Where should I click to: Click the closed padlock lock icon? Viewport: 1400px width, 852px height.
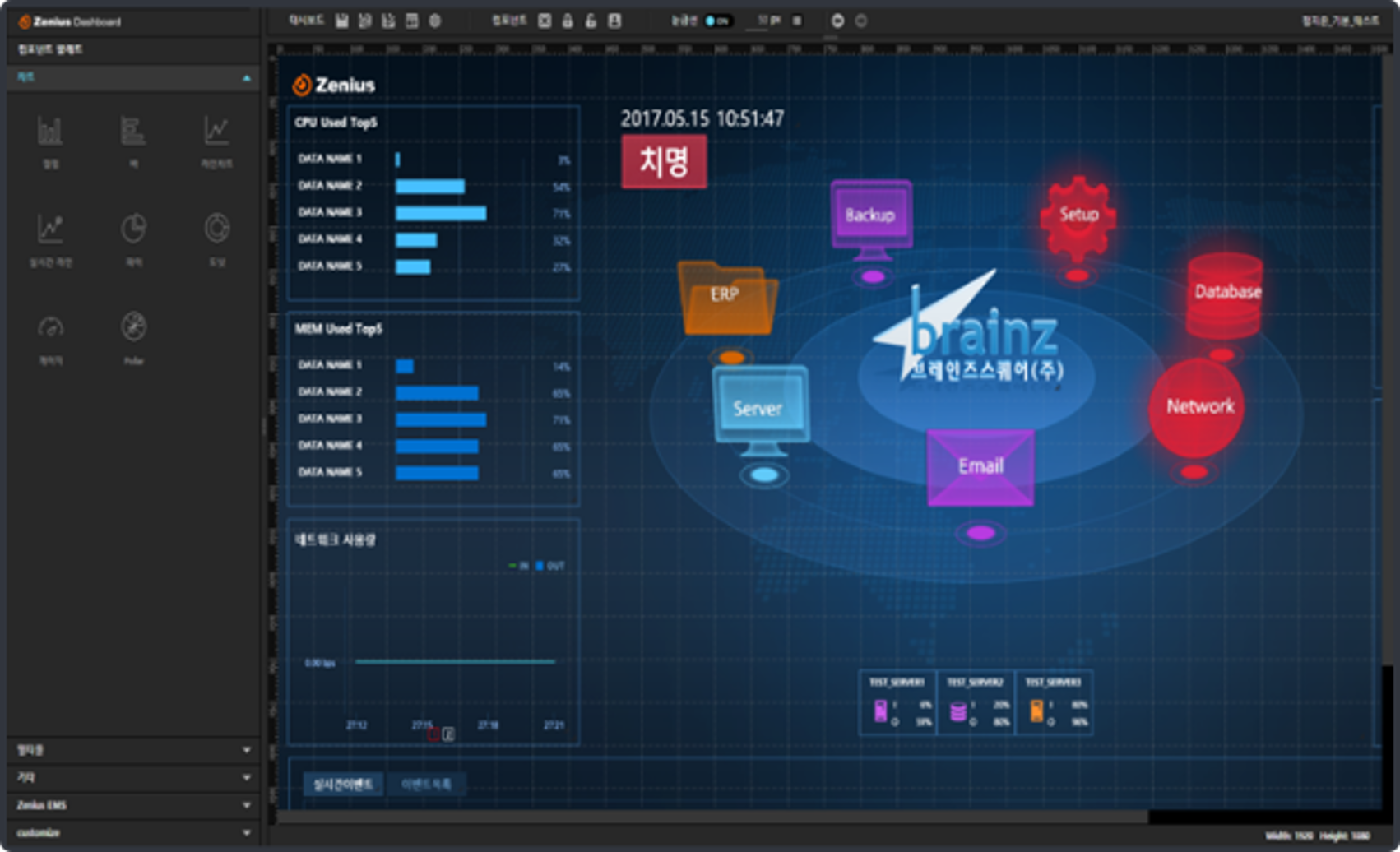click(x=568, y=21)
